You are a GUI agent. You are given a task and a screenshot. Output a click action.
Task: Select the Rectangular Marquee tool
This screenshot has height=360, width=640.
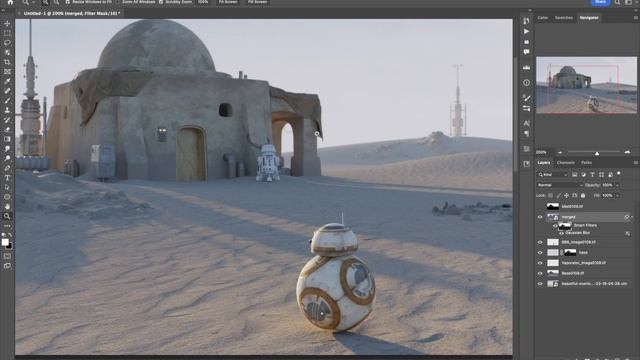(7, 33)
